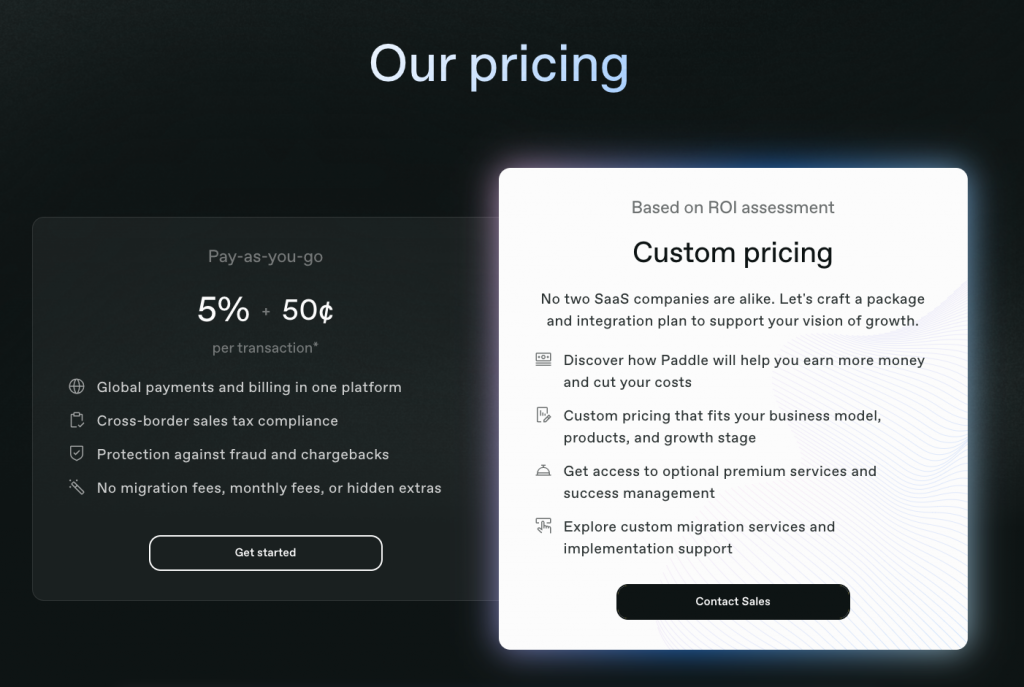Click the service bell icon for premium services
Image resolution: width=1024 pixels, height=687 pixels.
point(543,470)
